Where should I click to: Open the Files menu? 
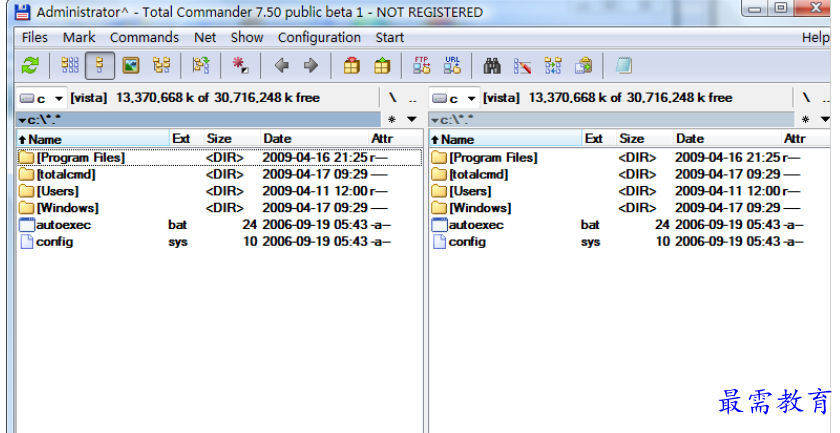(x=35, y=38)
